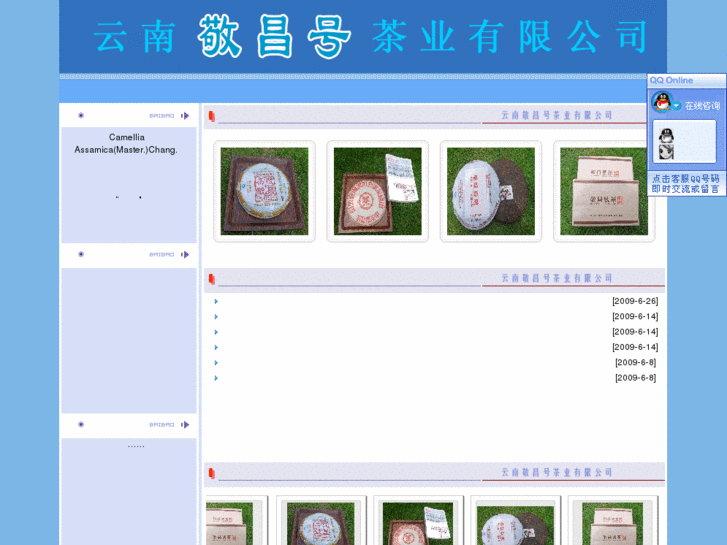Click the arrow bullet of the second 2009-6-14 news row
Image resolution: width=727 pixels, height=545 pixels.
point(216,332)
